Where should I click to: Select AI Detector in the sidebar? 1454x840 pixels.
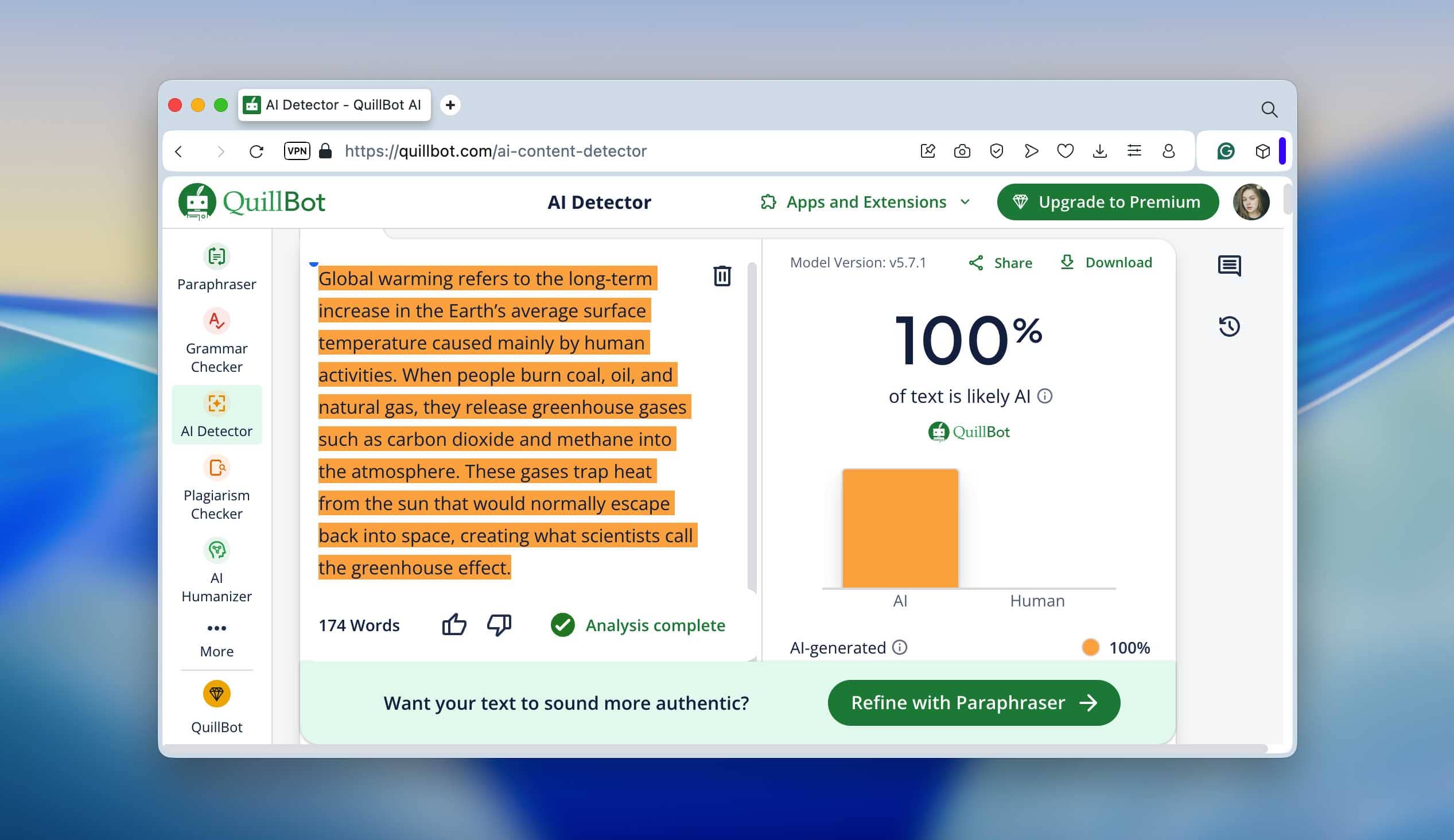[216, 415]
